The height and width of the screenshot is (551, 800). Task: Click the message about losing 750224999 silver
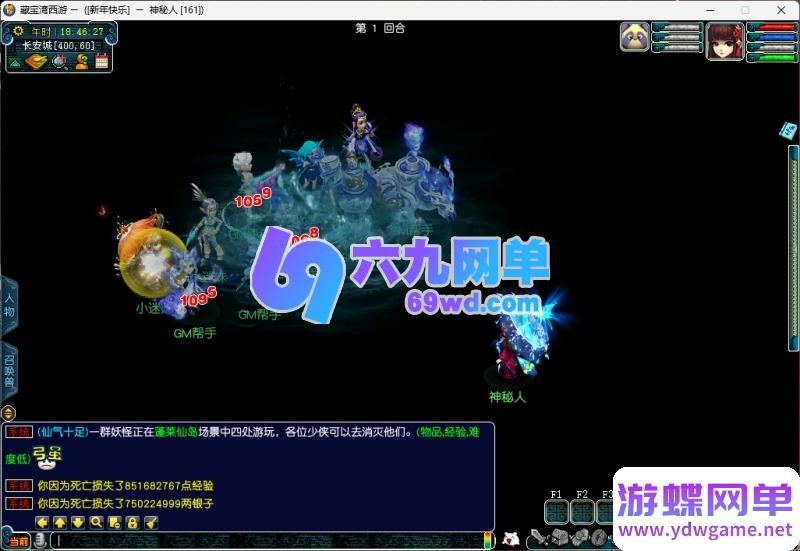tap(126, 504)
